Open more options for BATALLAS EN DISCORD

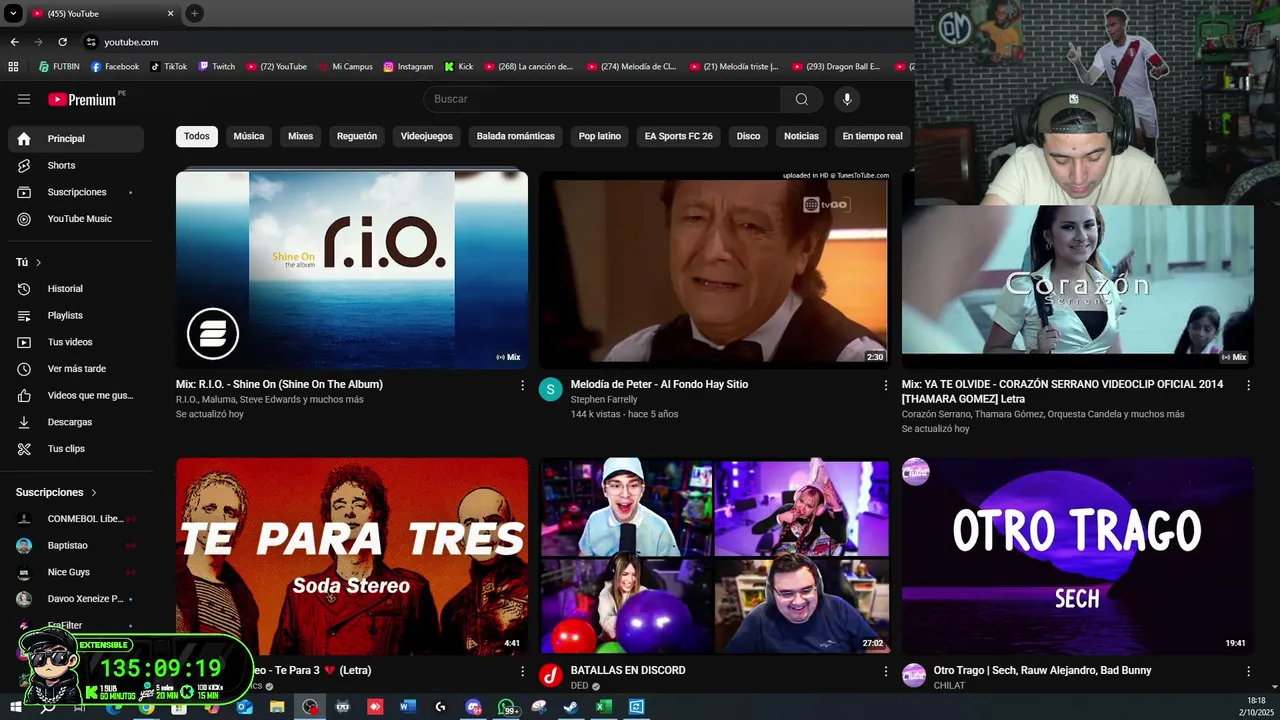[x=885, y=671]
